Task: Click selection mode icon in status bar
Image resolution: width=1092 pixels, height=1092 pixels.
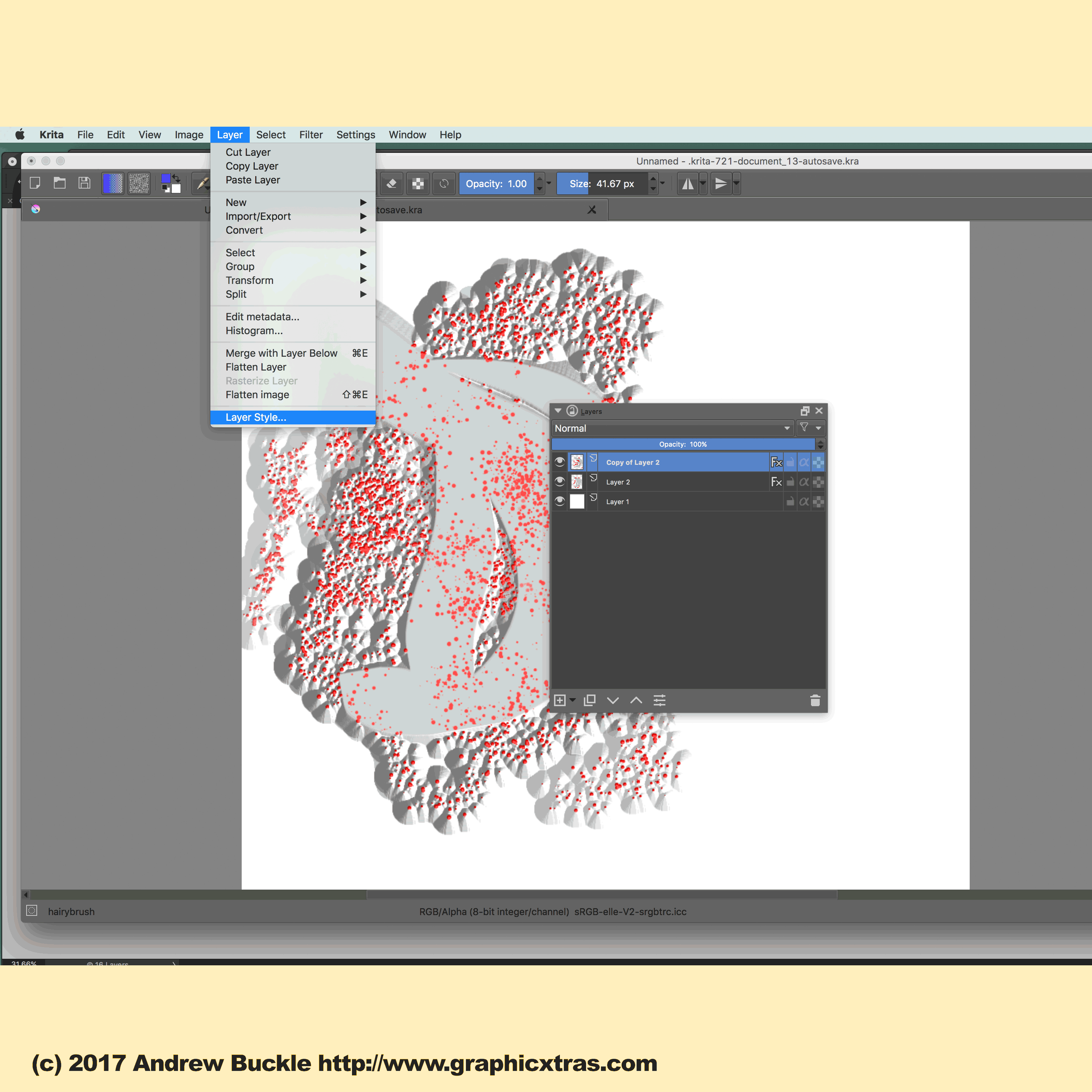Action: pyautogui.click(x=32, y=911)
